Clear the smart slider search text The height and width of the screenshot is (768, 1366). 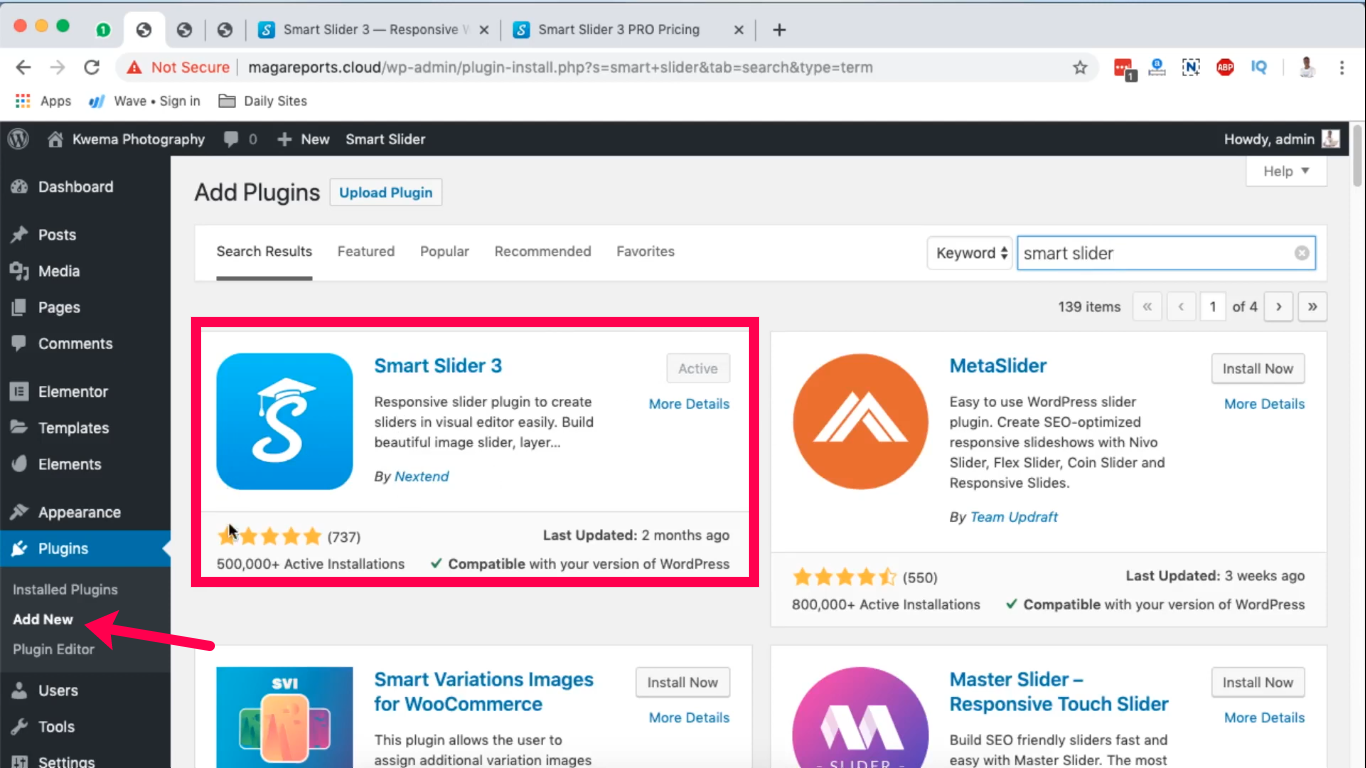tap(1301, 253)
